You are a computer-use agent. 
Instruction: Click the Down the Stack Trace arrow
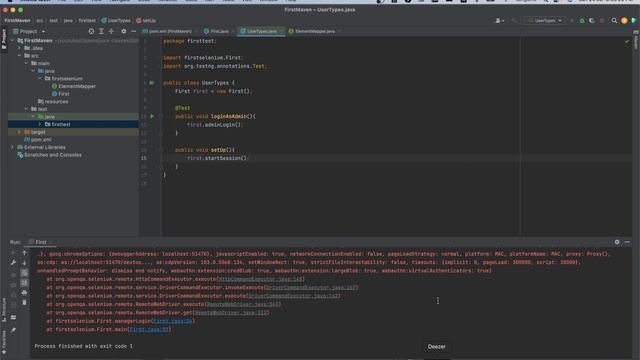tap(24, 263)
